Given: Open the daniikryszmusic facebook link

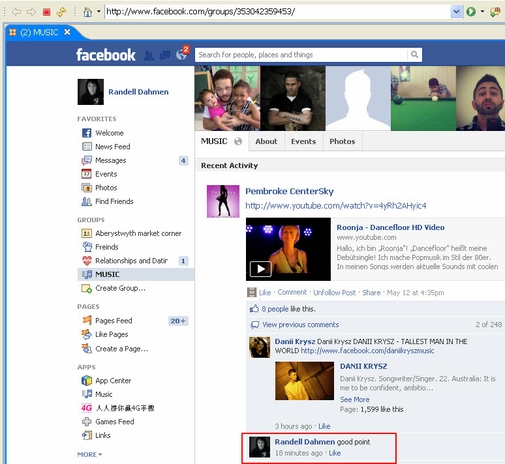Looking at the screenshot, I should click(367, 351).
